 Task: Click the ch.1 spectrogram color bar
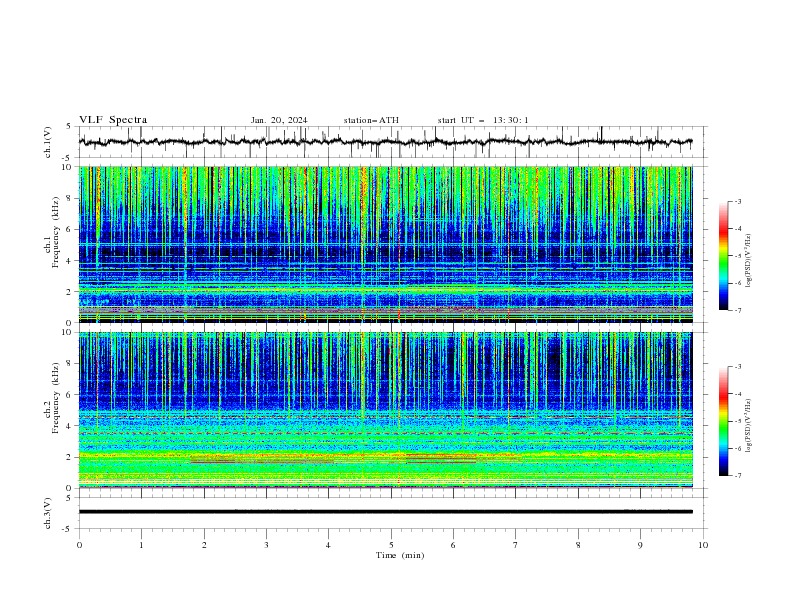click(723, 256)
